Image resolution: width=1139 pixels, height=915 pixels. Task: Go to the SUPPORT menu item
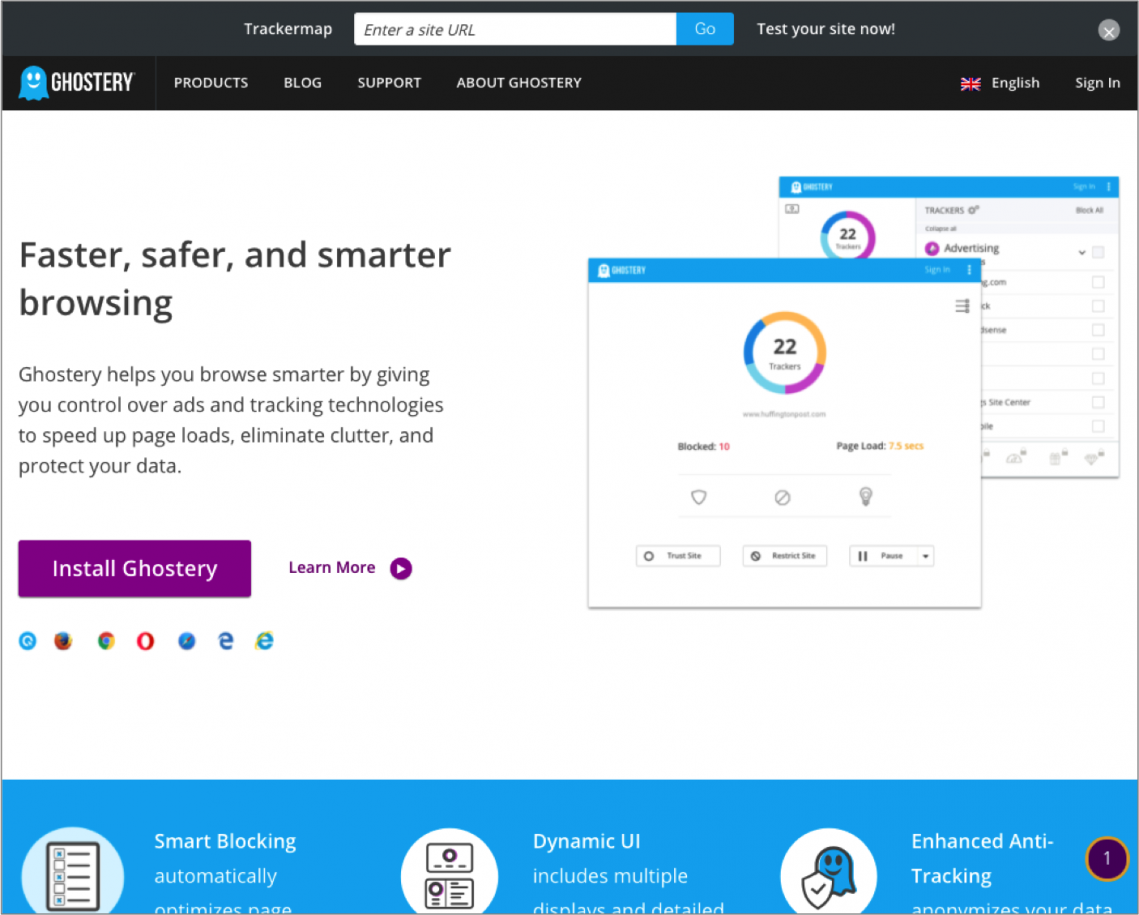tap(389, 83)
